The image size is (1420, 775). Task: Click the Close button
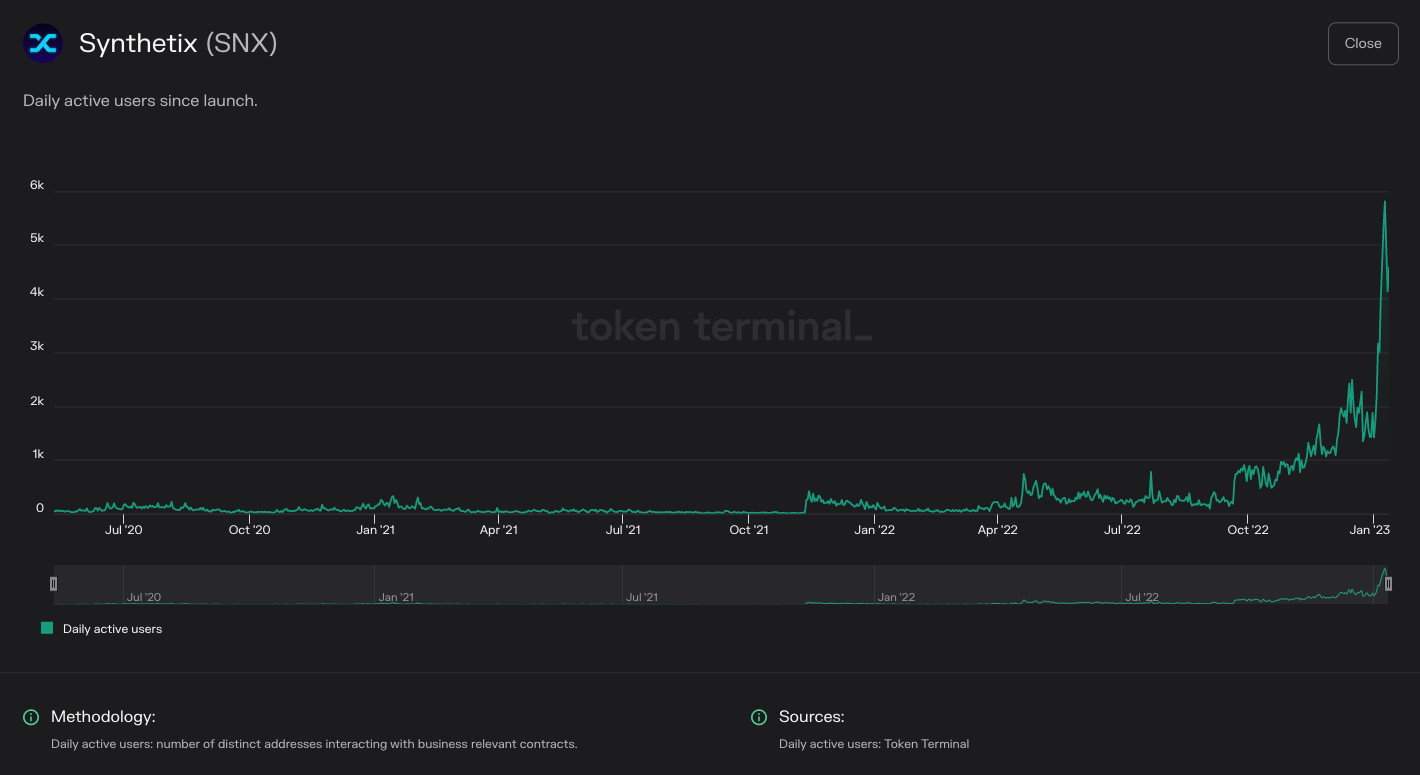pyautogui.click(x=1362, y=43)
